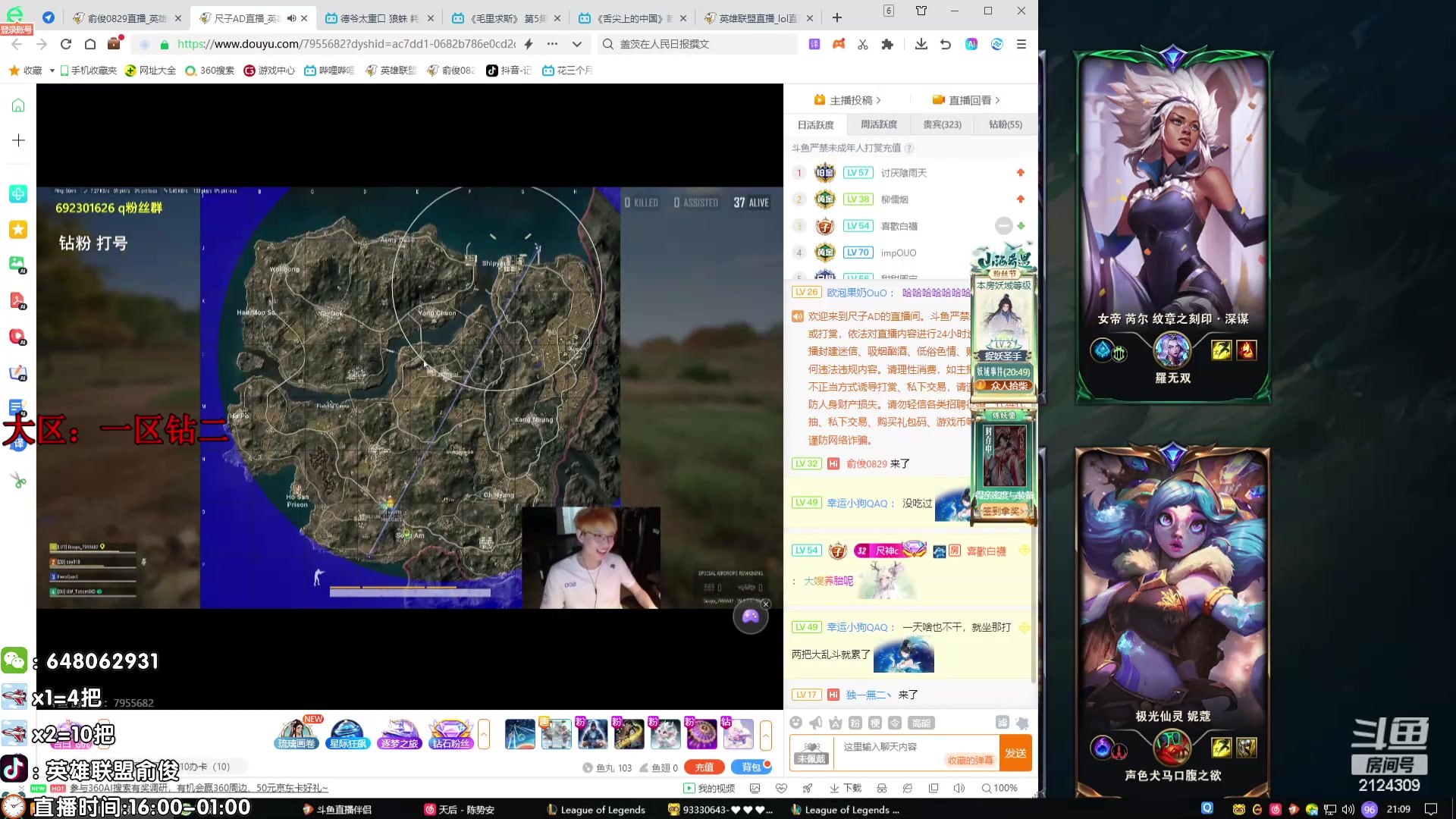This screenshot has height=819, width=1456.
Task: Click the 充值 recharge button
Action: (704, 767)
